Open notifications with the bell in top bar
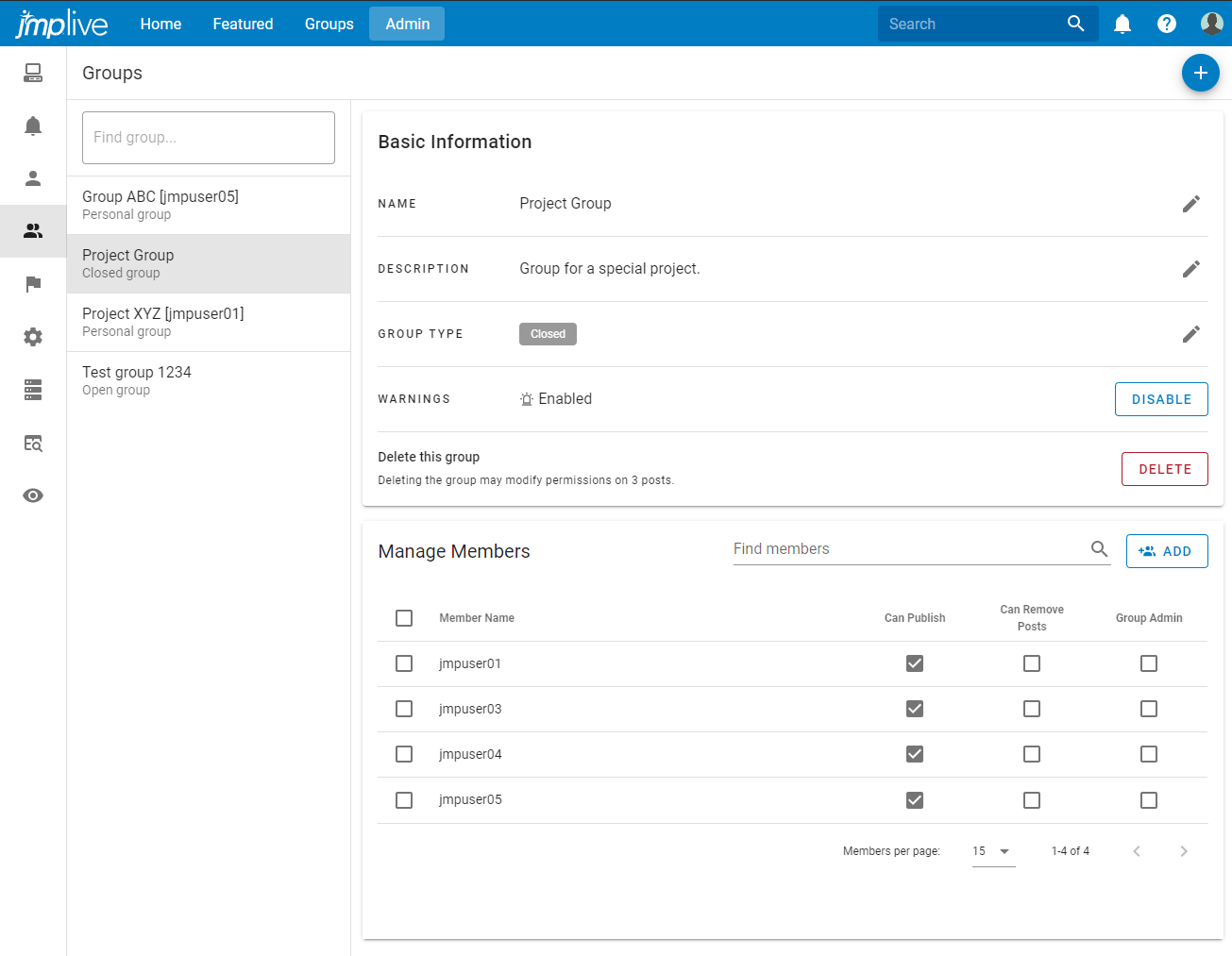 click(x=1122, y=24)
